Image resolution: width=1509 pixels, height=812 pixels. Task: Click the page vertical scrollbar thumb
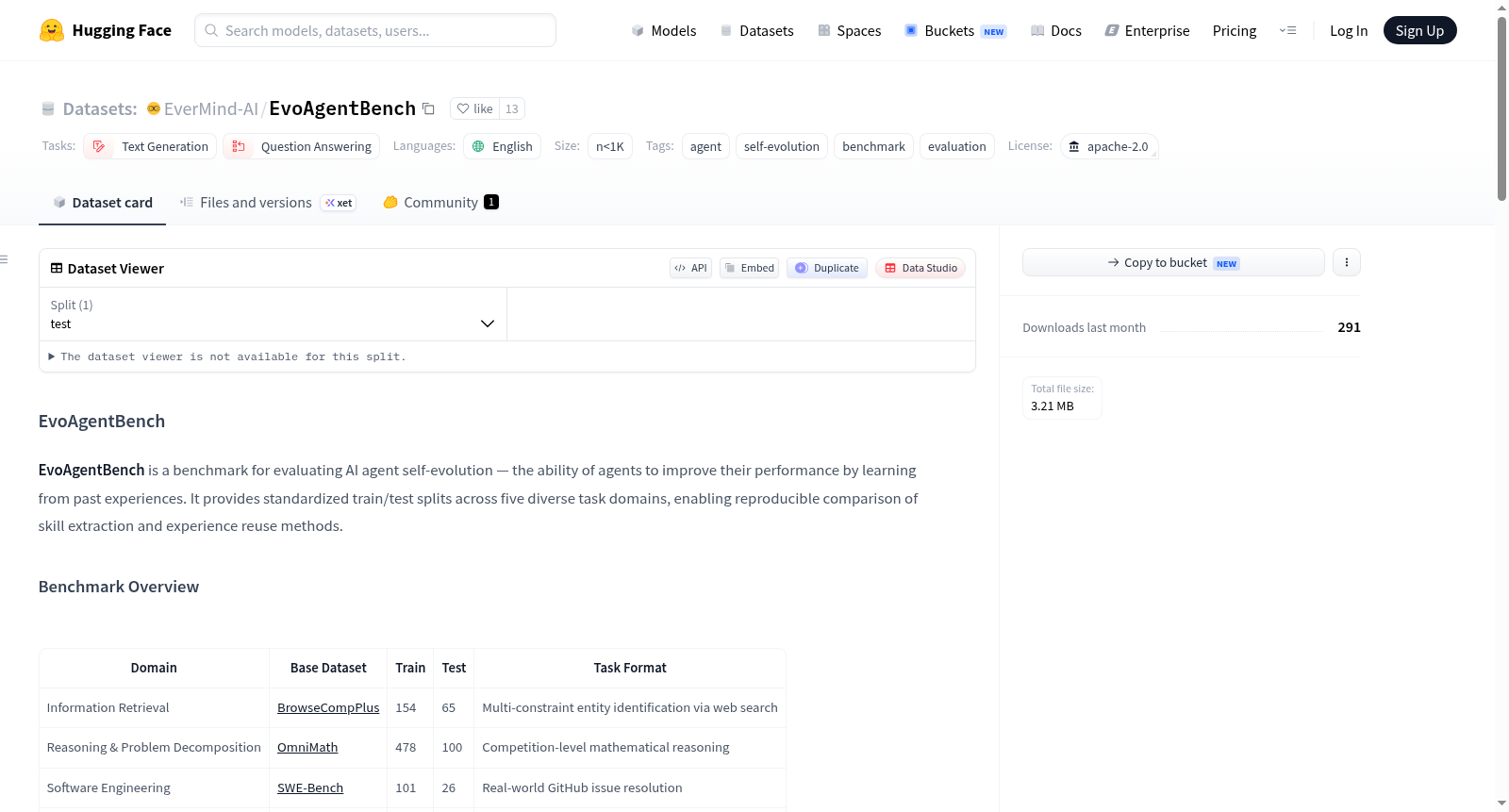(1501, 108)
